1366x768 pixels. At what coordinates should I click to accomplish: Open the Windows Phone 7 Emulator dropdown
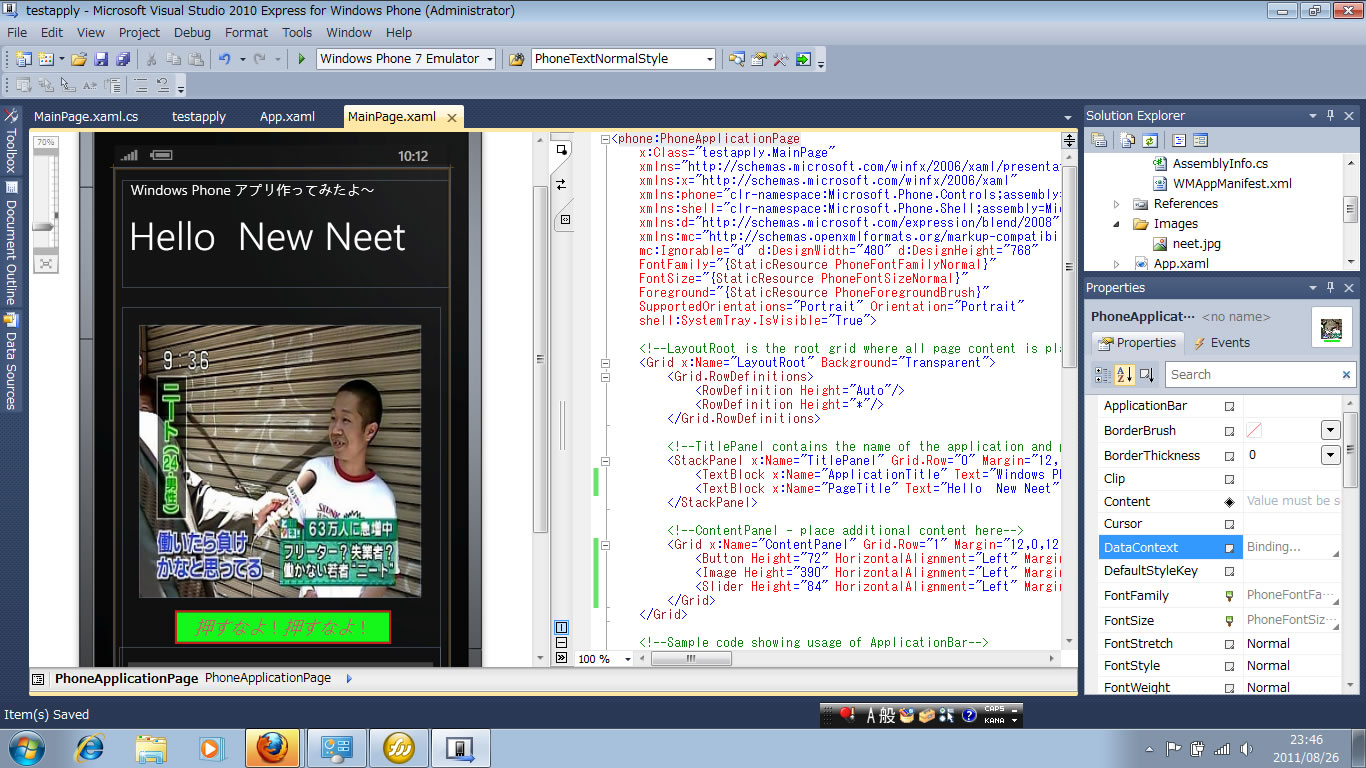tap(490, 59)
